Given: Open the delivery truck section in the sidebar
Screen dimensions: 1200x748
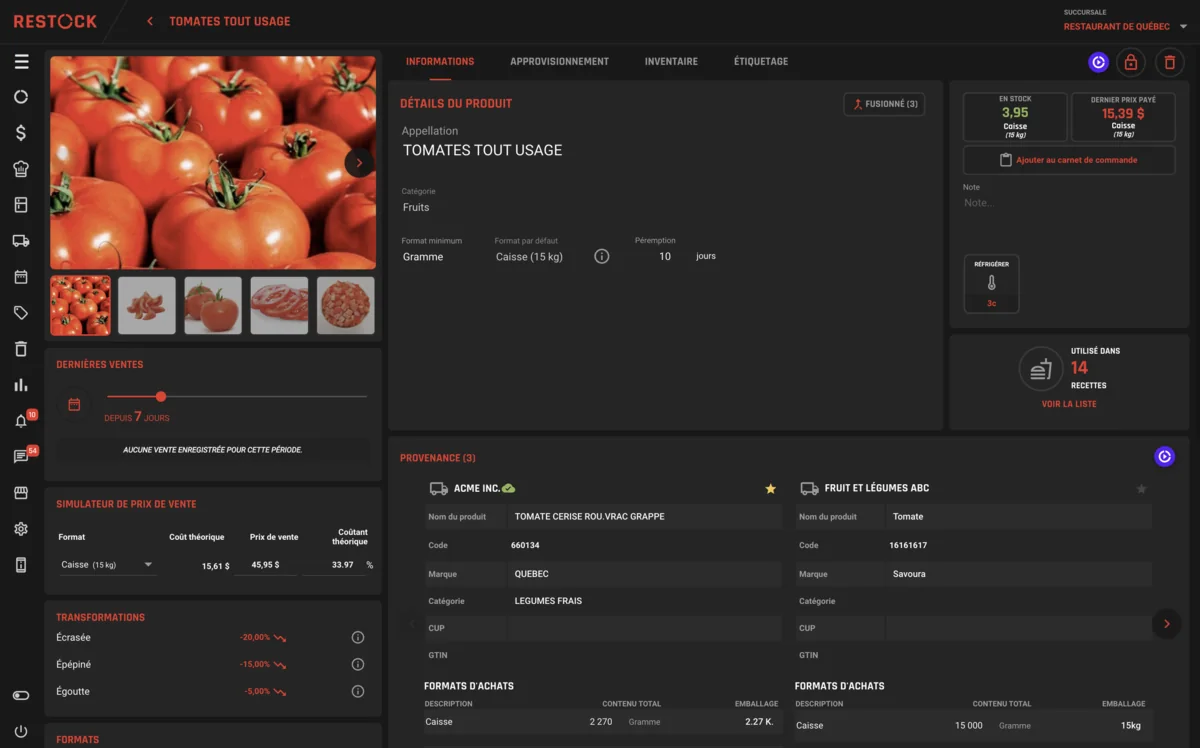Looking at the screenshot, I should tap(21, 241).
